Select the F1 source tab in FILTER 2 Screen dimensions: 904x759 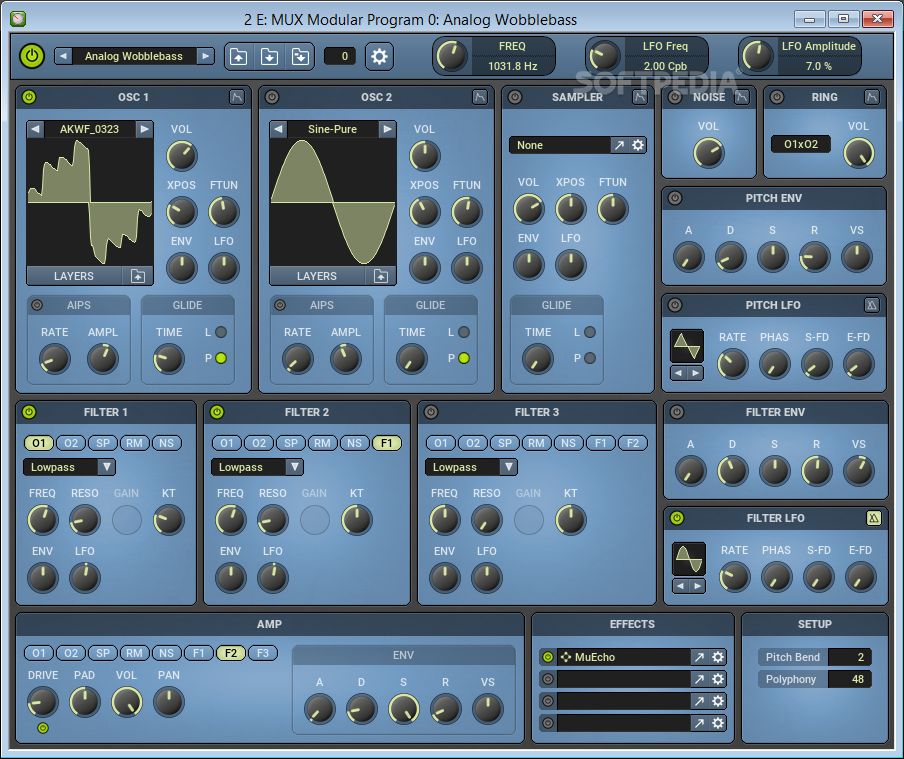coord(387,443)
